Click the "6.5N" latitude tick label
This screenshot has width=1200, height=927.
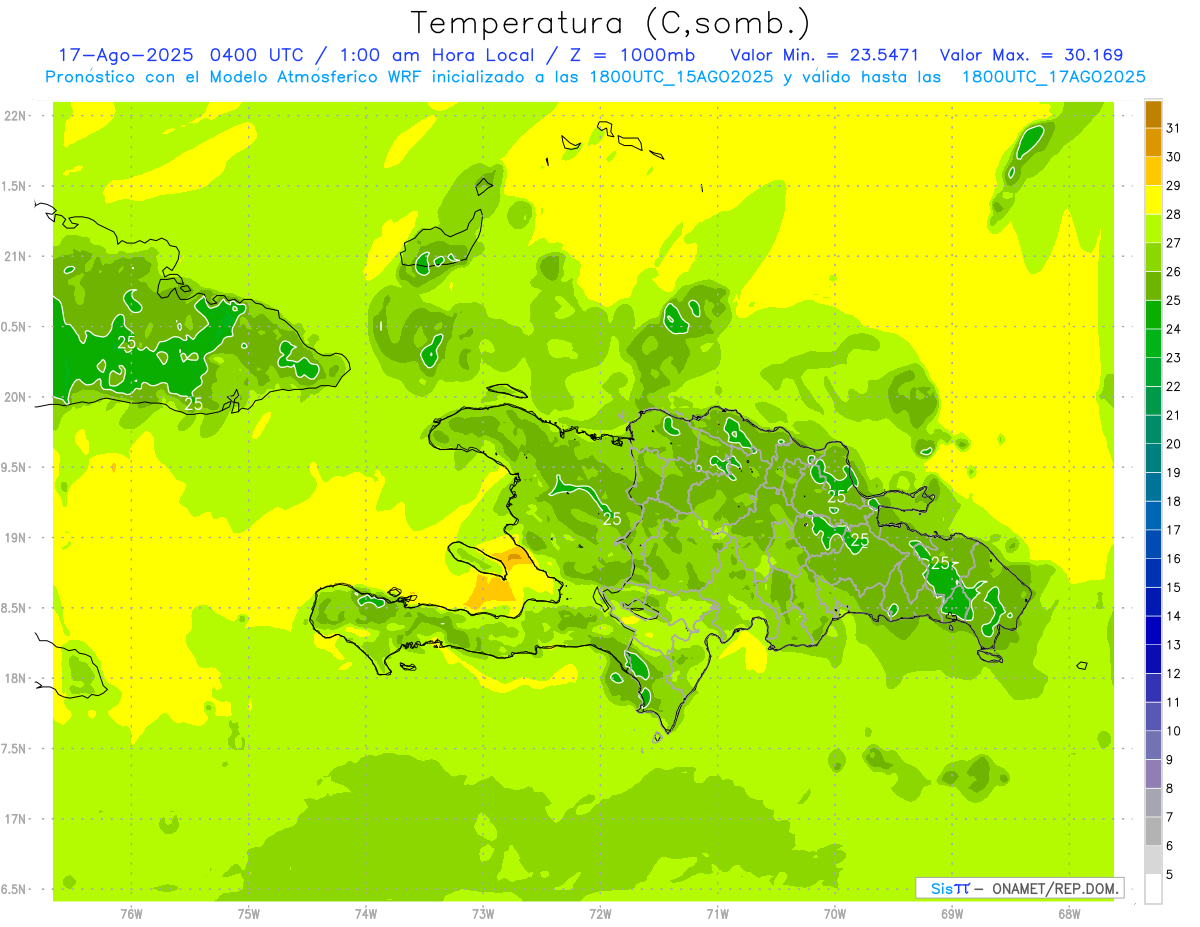coord(16,889)
